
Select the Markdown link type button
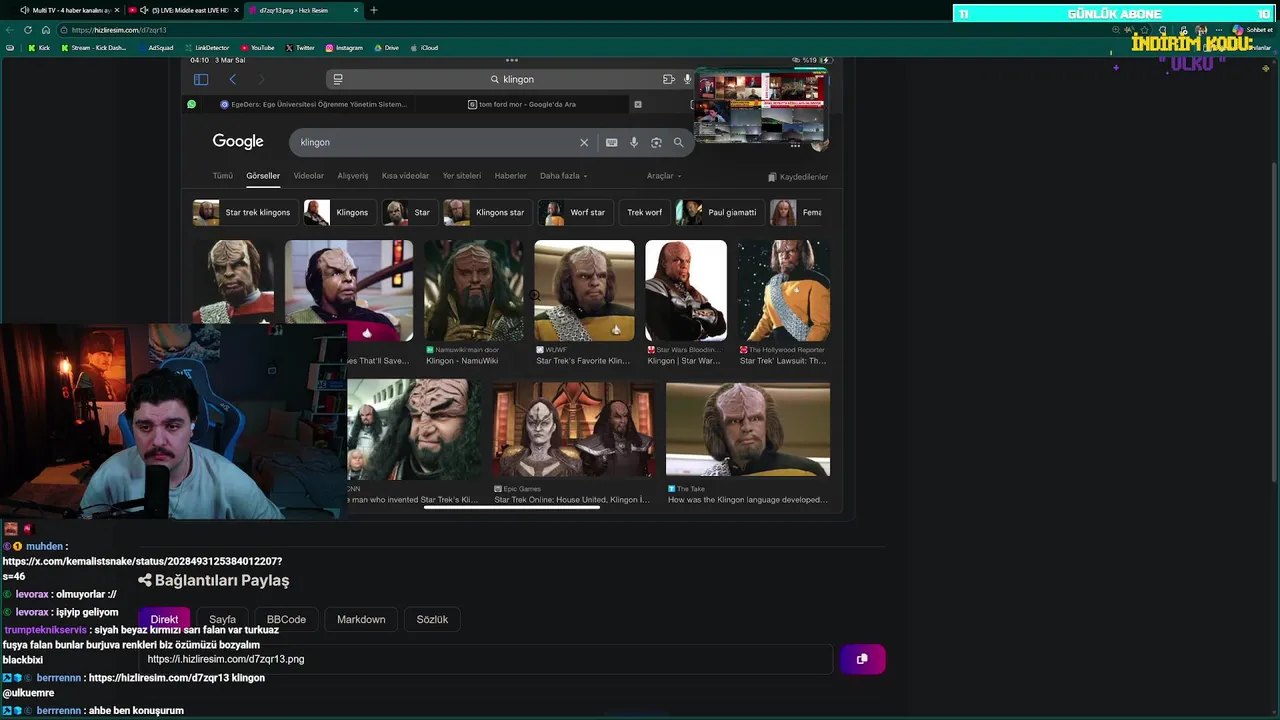coord(361,620)
